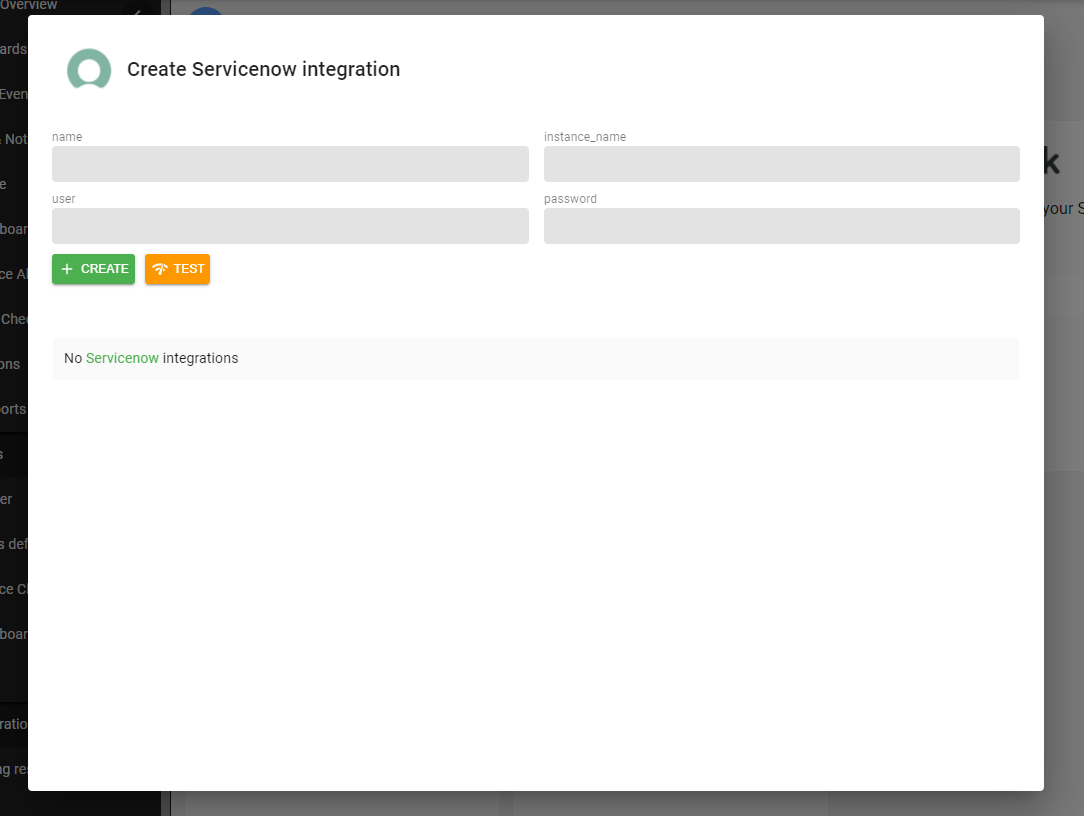This screenshot has width=1084, height=816.
Task: Focus the name input field
Action: tap(290, 164)
